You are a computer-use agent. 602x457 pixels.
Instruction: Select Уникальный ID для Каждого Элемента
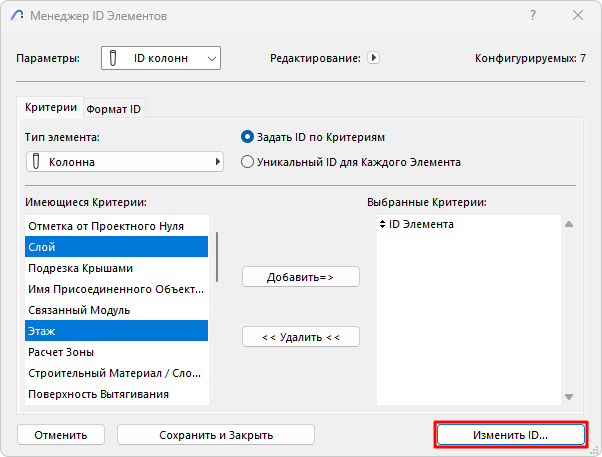tap(247, 161)
